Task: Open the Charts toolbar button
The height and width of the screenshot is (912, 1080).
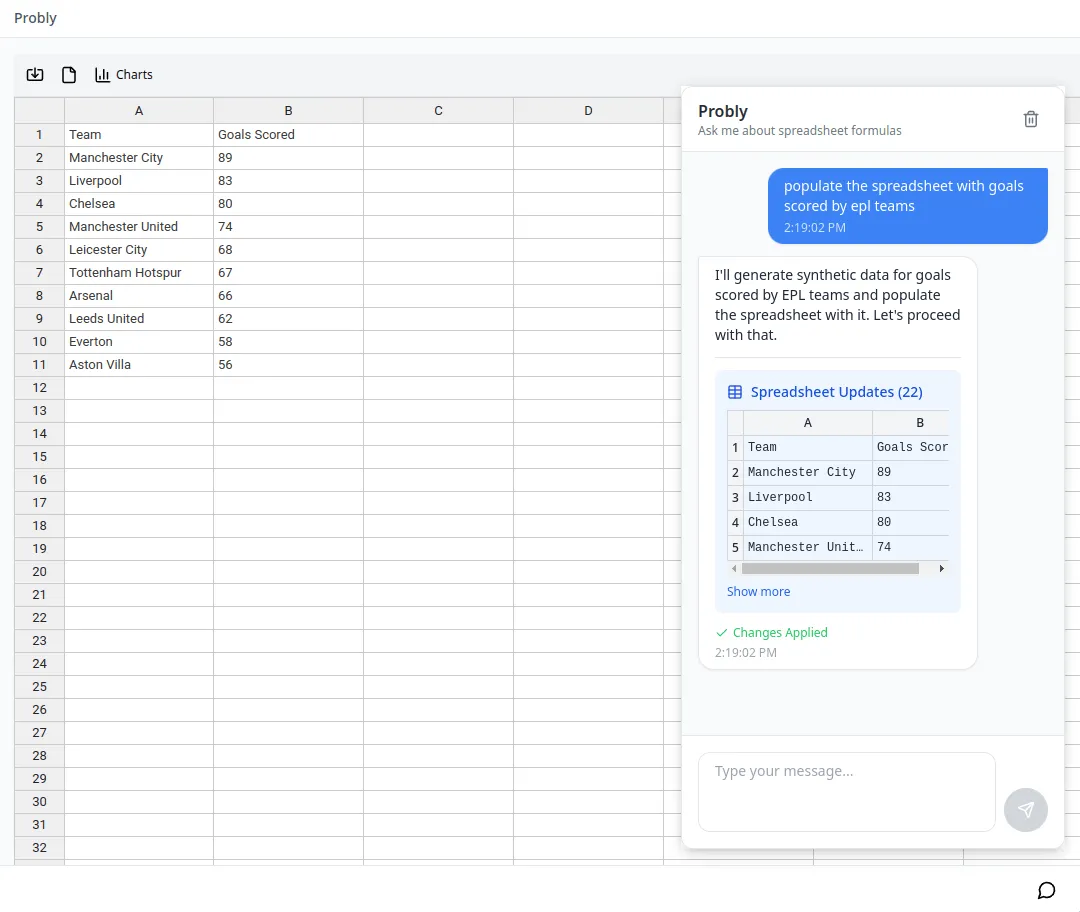Action: [123, 74]
